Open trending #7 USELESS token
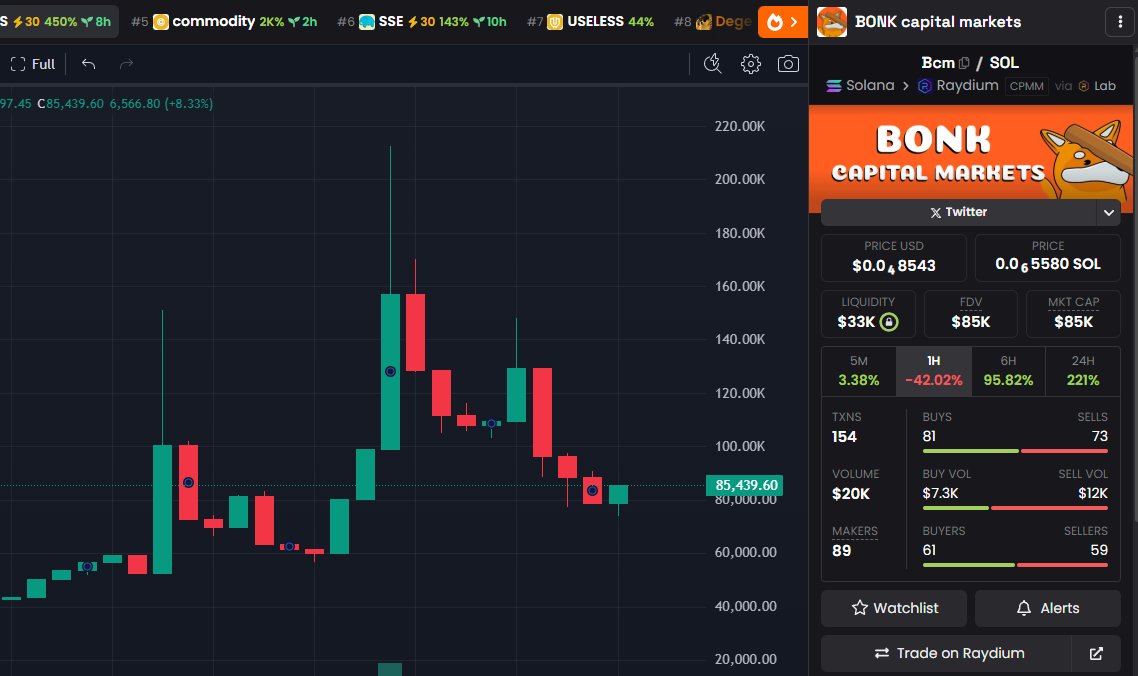Viewport: 1138px width, 676px height. coord(590,22)
